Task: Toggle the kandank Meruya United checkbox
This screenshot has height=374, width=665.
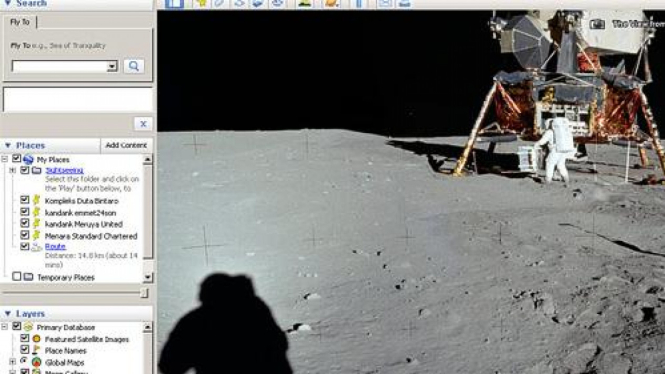Action: point(25,223)
